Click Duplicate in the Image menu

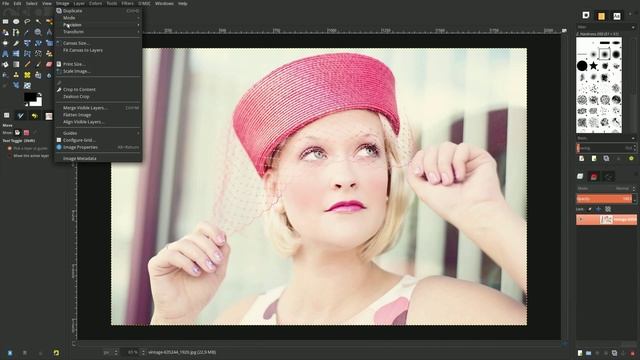click(99, 11)
